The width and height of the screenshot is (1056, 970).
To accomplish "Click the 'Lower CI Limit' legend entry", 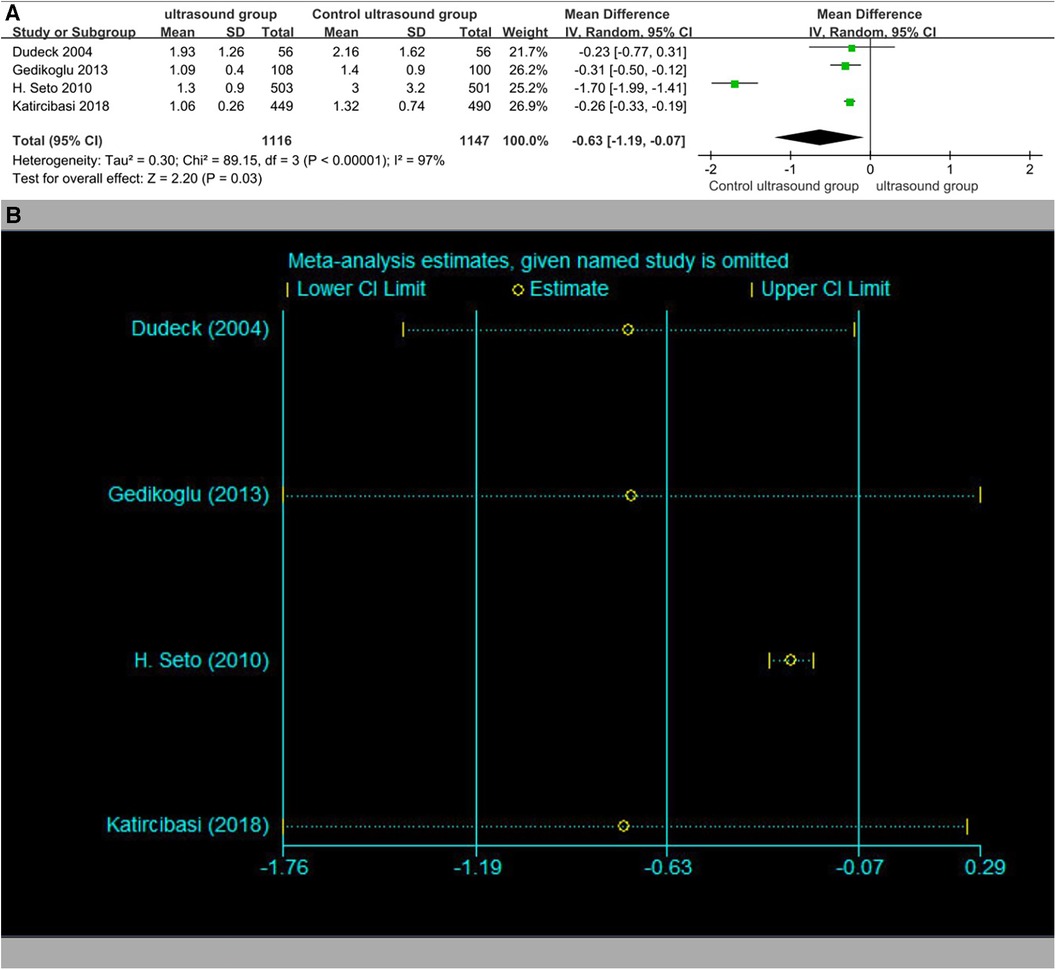I will [356, 289].
